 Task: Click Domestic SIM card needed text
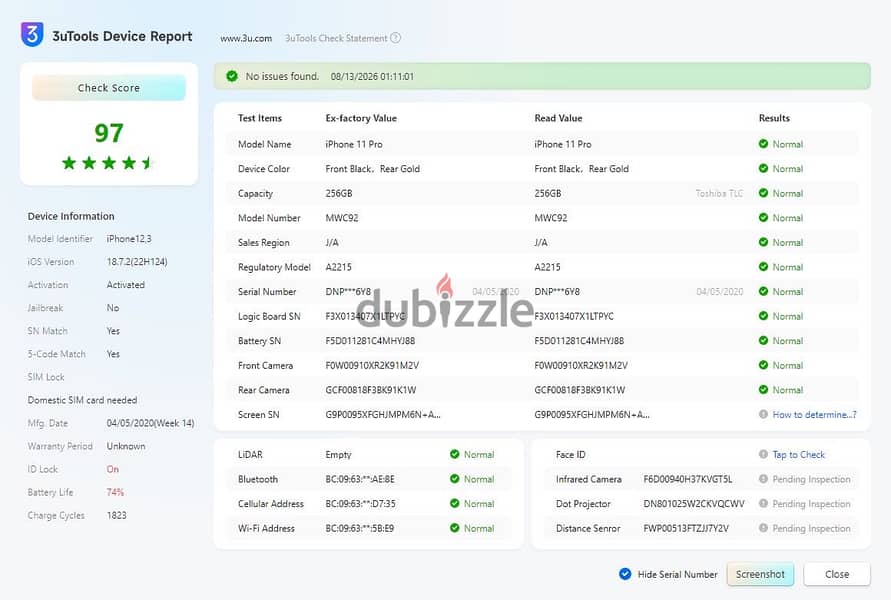[82, 400]
